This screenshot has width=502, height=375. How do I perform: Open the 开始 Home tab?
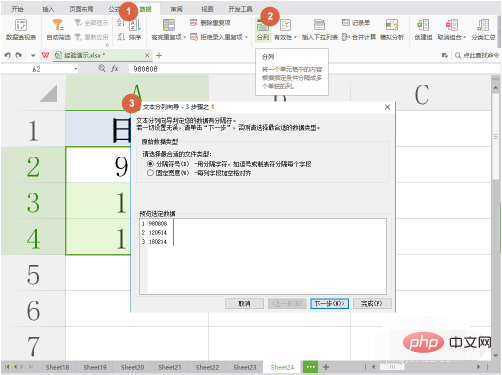pos(17,9)
